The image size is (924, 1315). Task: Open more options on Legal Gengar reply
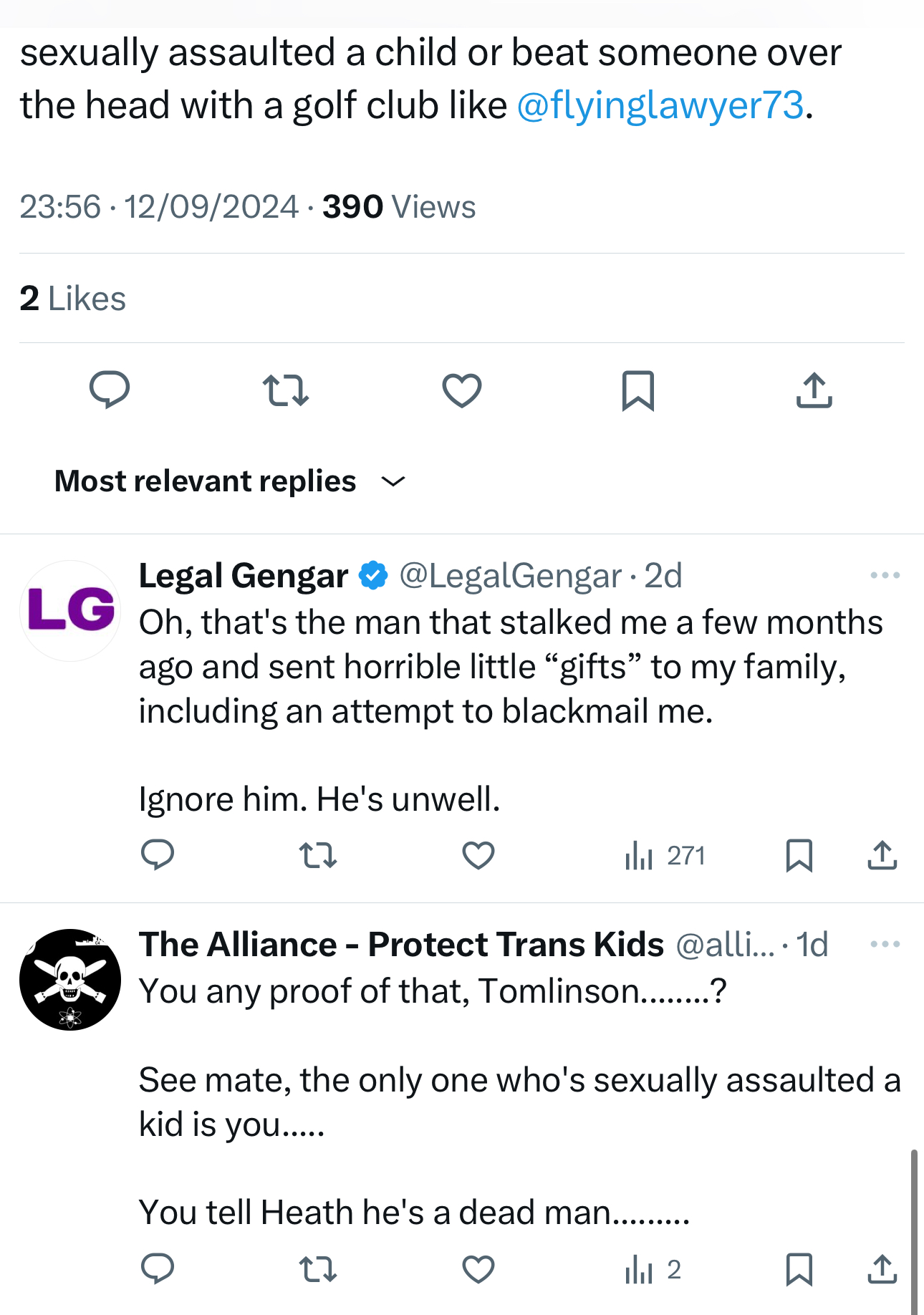pyautogui.click(x=885, y=575)
